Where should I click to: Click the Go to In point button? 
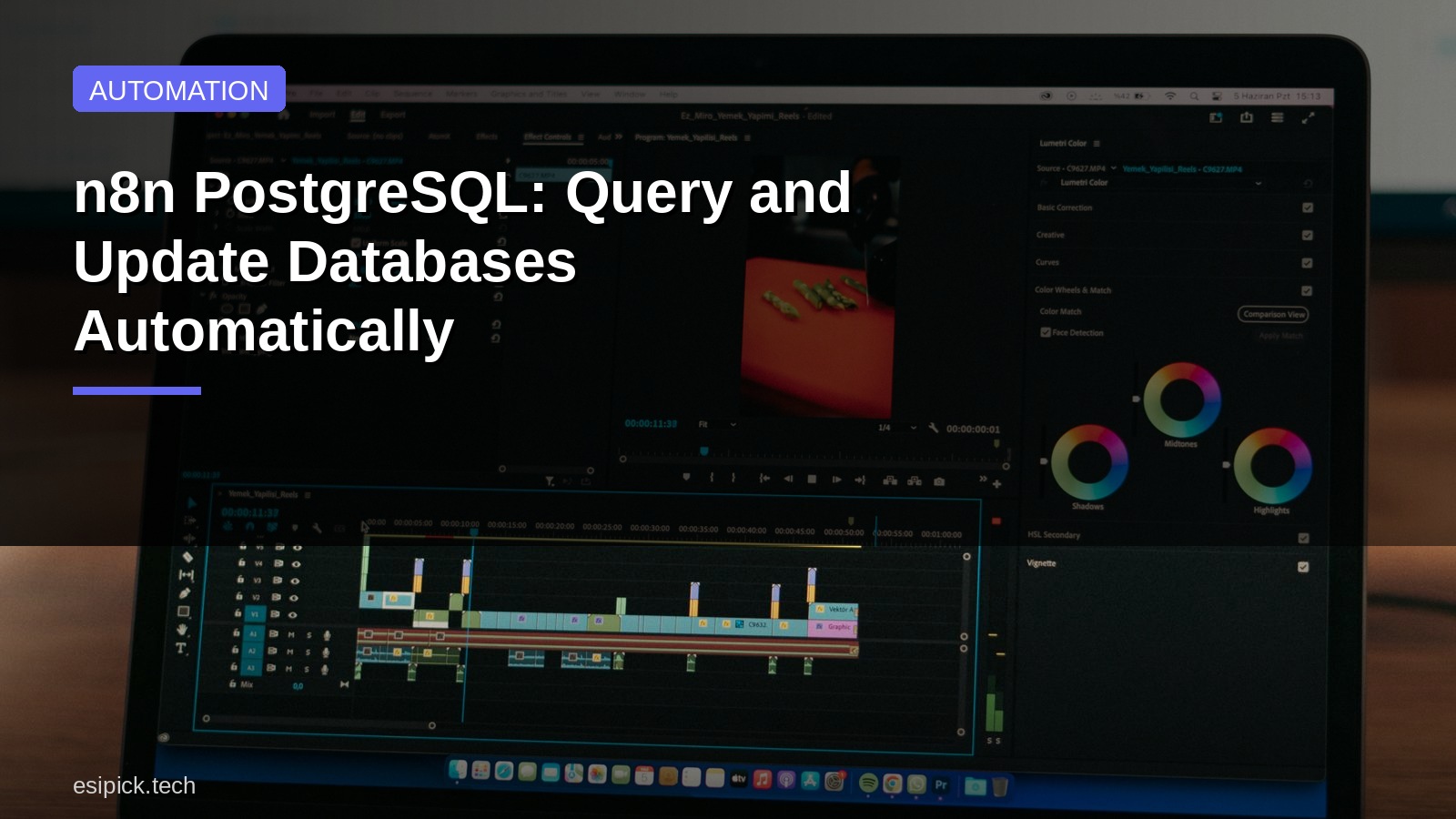[x=764, y=479]
